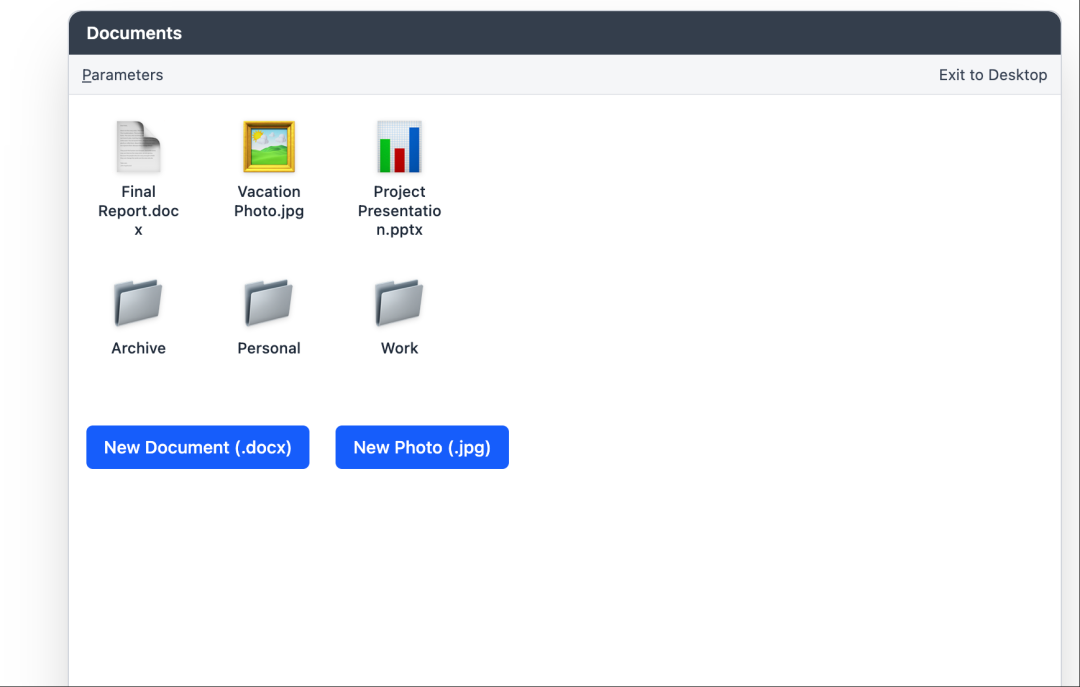The image size is (1080, 687).
Task: Open the Work folder icon
Action: pos(399,303)
